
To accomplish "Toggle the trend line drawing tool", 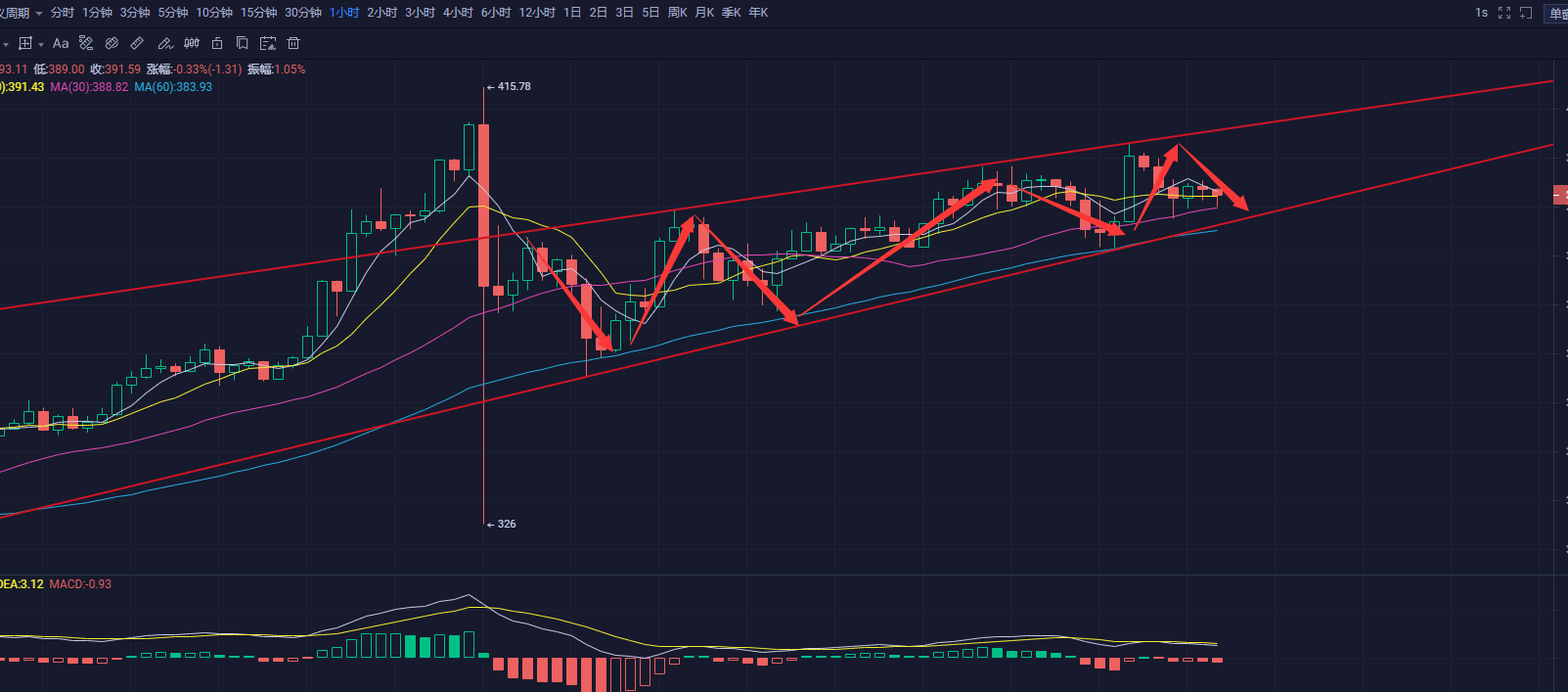I will 86,43.
